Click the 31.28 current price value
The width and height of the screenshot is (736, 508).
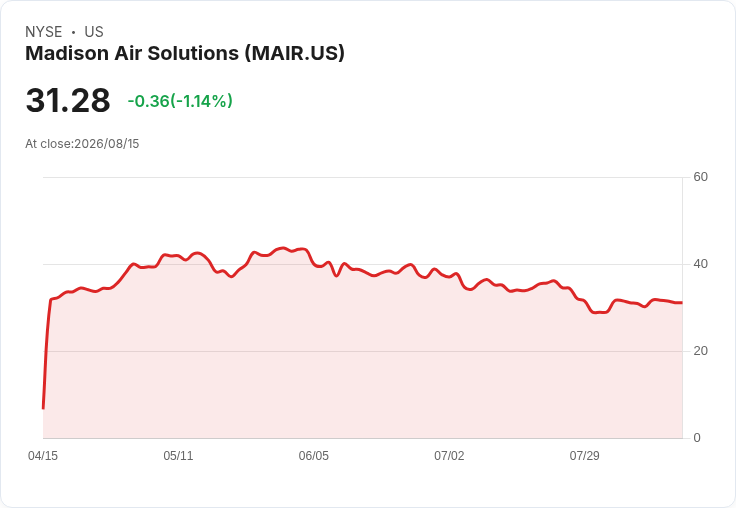(x=68, y=100)
